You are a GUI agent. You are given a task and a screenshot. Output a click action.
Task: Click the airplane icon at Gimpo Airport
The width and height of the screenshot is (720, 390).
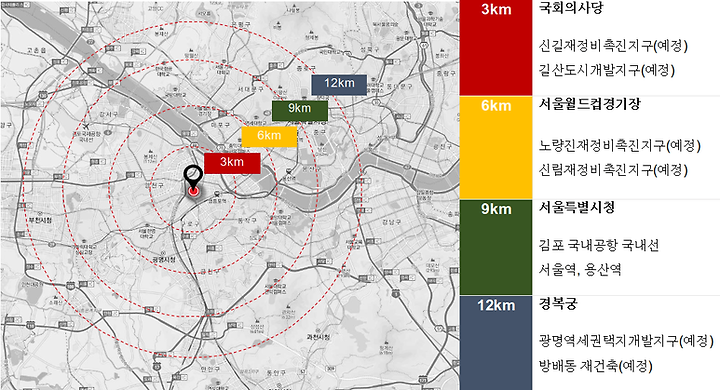click(x=85, y=125)
